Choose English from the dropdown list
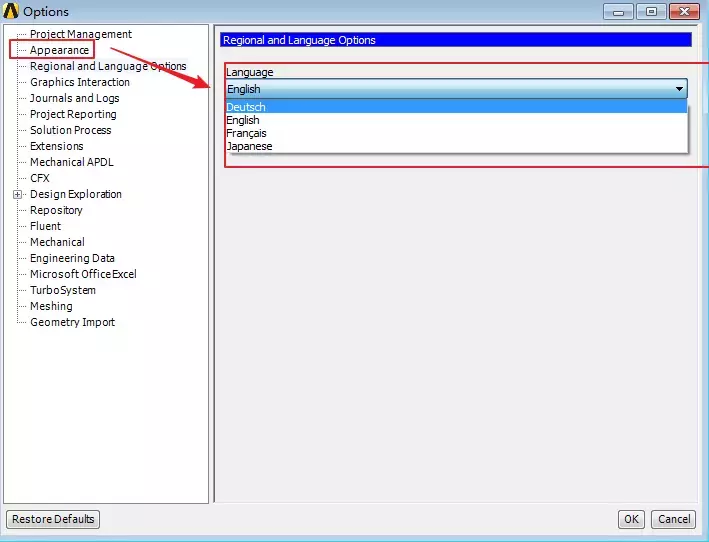This screenshot has height=542, width=709. point(457,120)
